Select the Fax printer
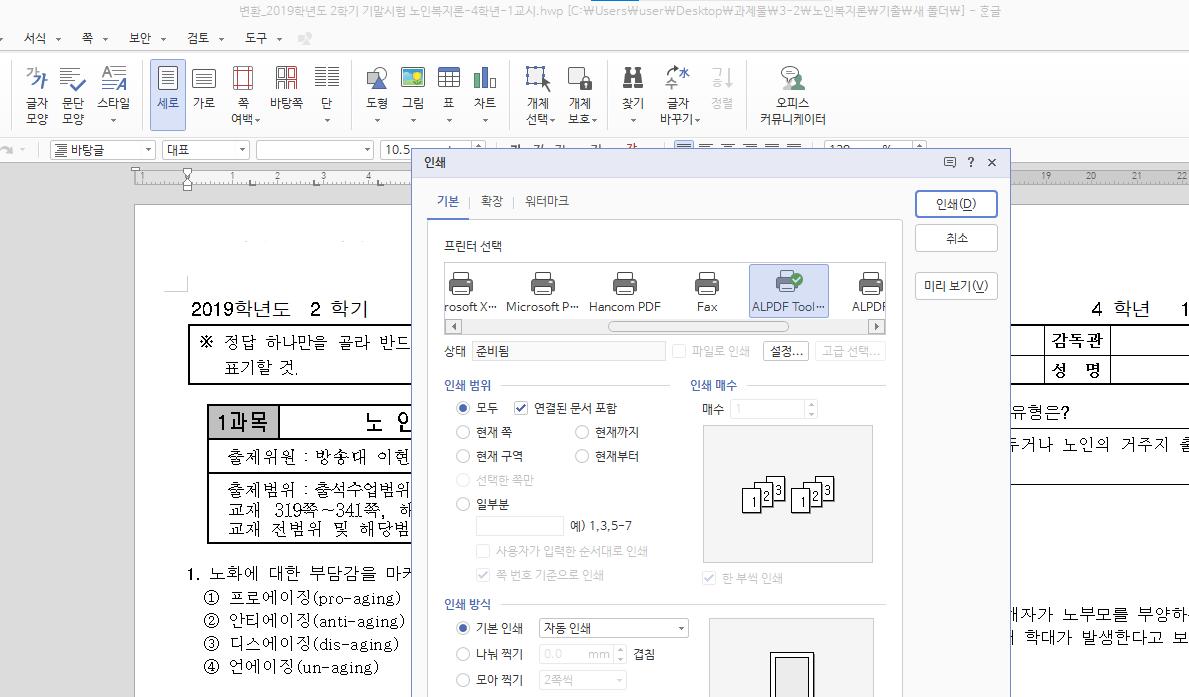1189x697 pixels. tap(707, 291)
